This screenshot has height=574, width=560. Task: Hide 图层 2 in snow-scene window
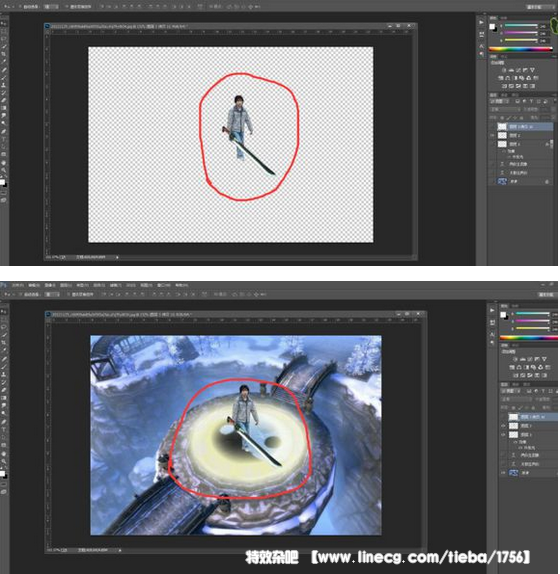click(x=503, y=426)
